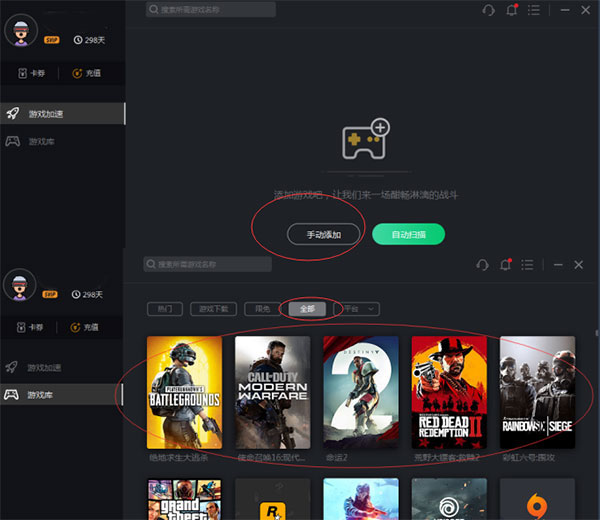
Task: Open 卡券 coupons in upper window
Action: [x=32, y=73]
